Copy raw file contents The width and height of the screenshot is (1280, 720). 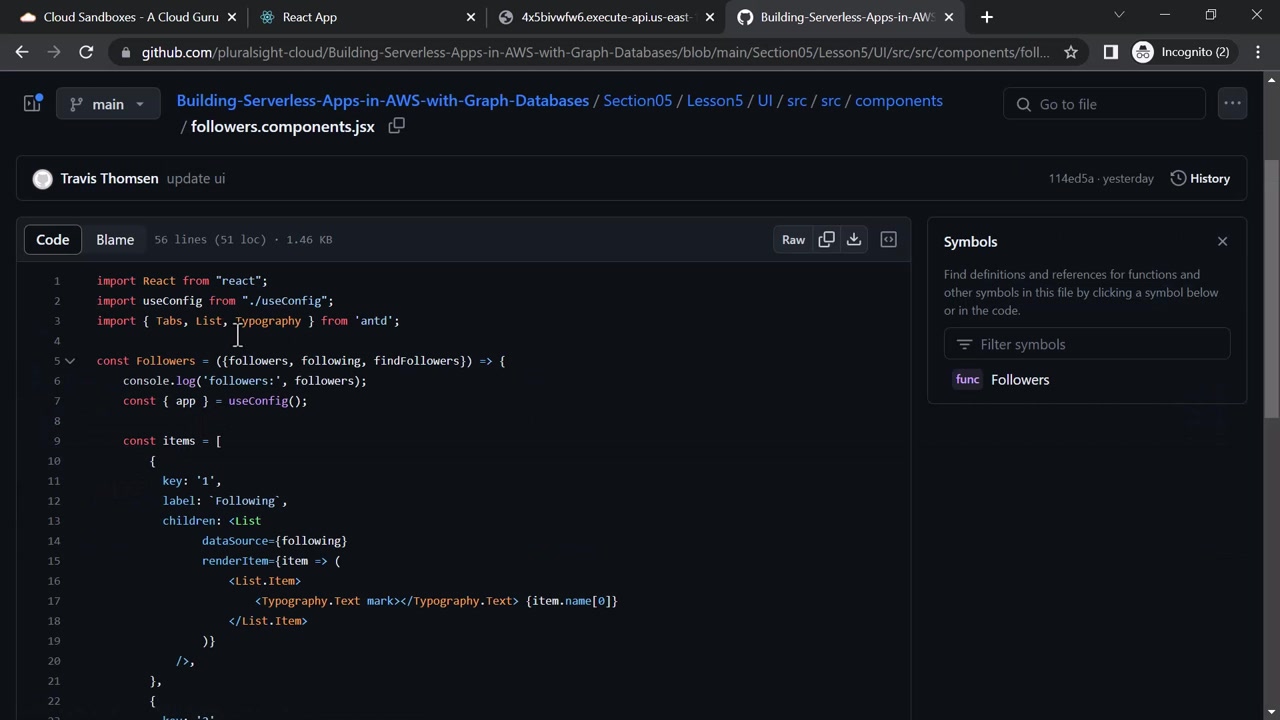826,240
